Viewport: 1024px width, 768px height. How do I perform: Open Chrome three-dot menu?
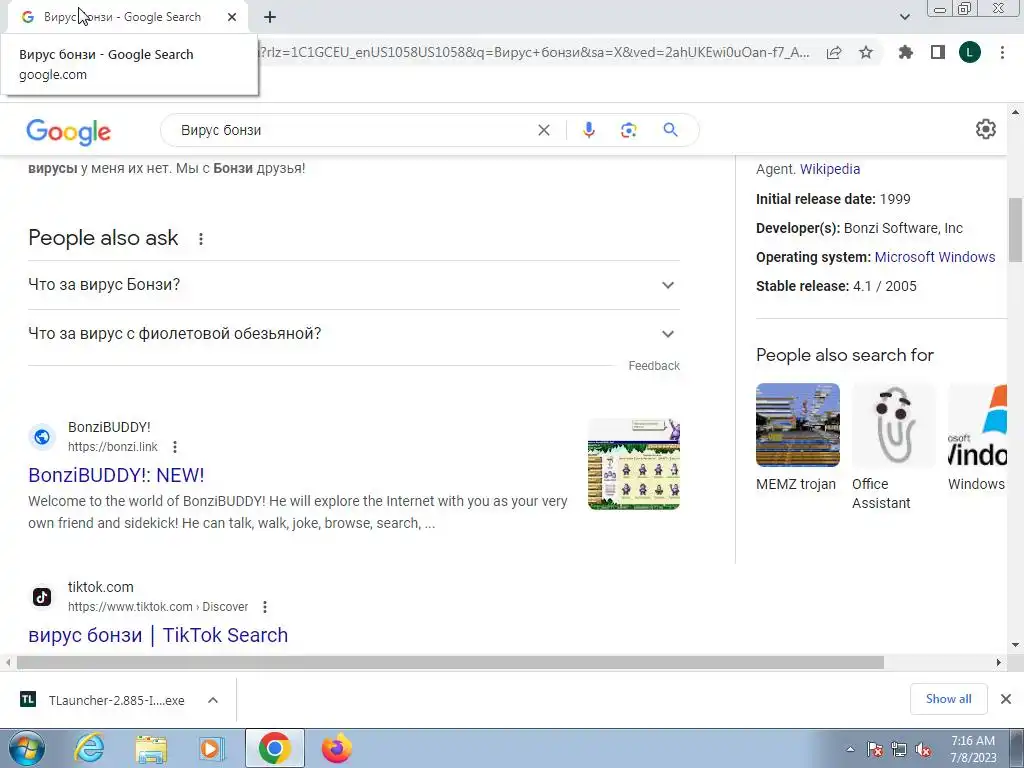click(x=1002, y=52)
